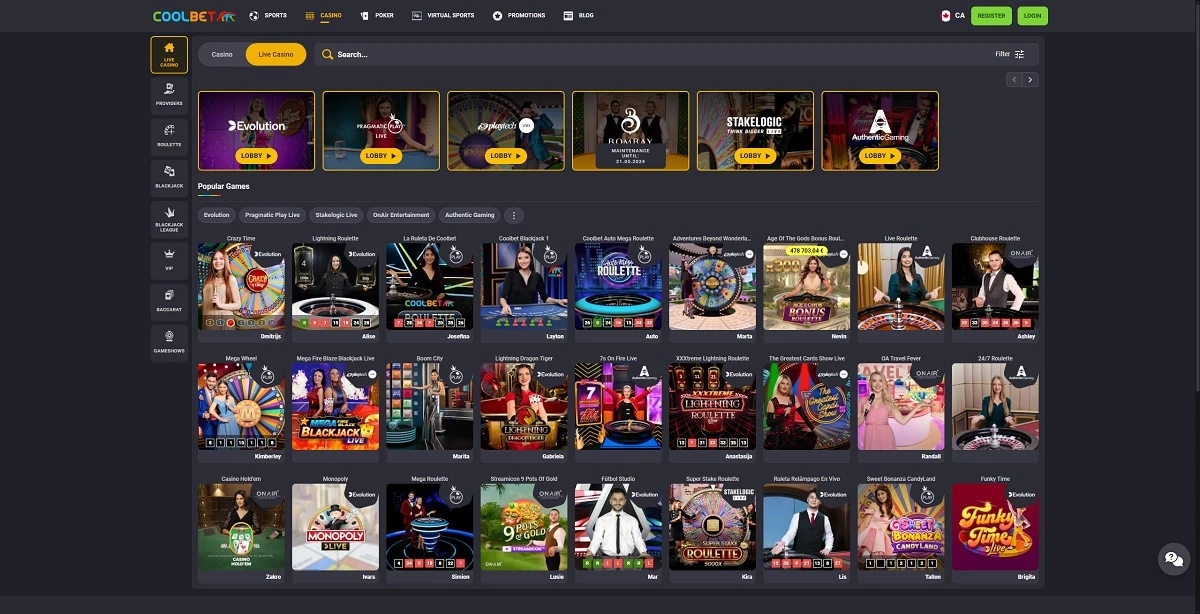Open the VIP sidebar category

click(x=169, y=260)
